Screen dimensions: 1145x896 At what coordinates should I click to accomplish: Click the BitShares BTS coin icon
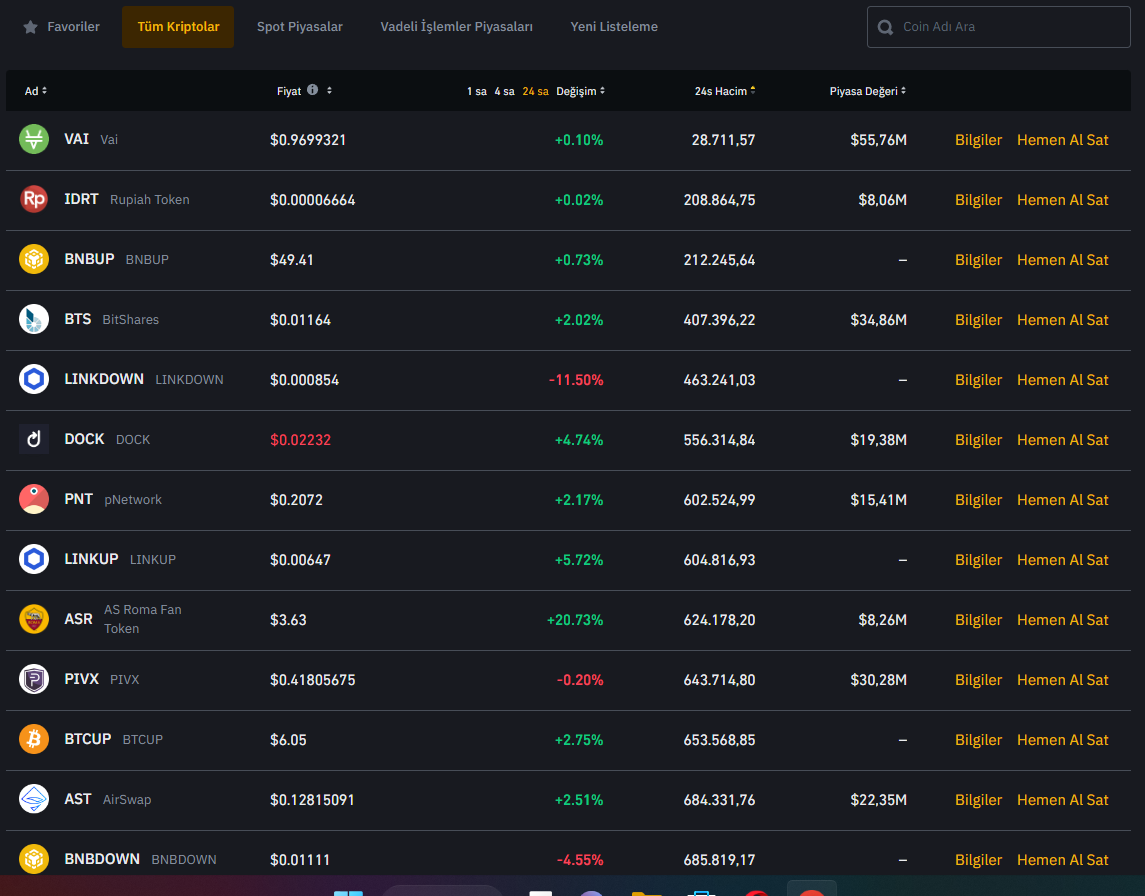click(x=34, y=320)
